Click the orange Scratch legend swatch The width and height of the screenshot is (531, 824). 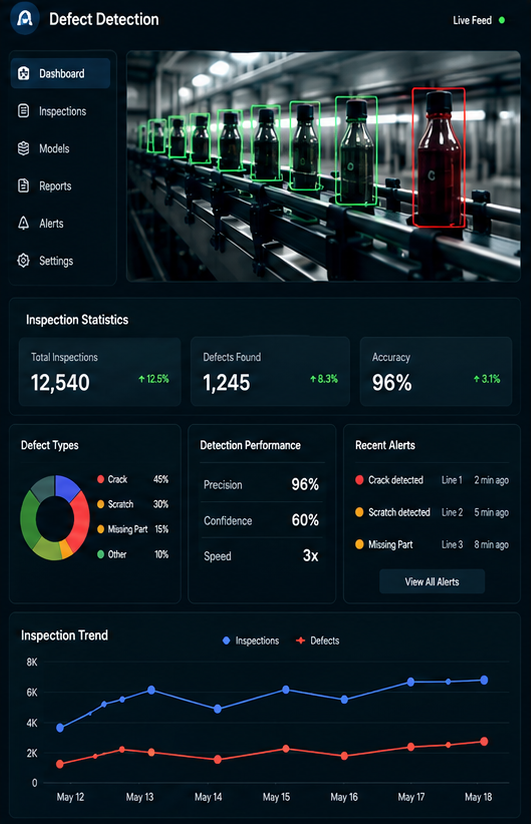[100, 504]
